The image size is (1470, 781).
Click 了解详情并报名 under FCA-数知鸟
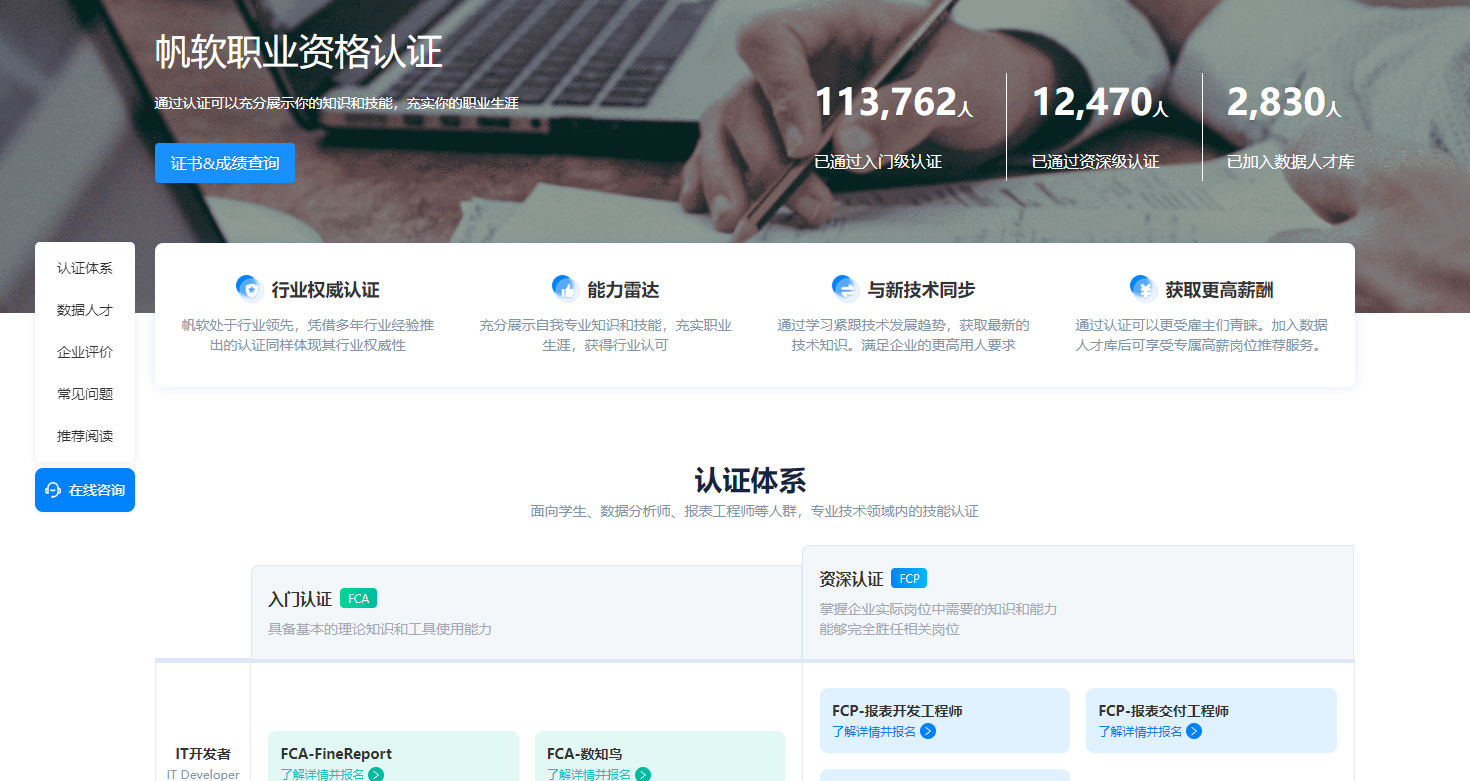589,774
